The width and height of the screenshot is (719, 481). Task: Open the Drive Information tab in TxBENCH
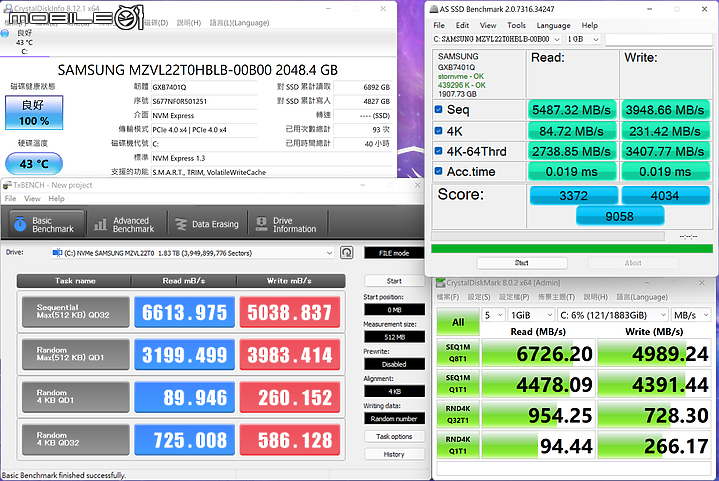(288, 224)
